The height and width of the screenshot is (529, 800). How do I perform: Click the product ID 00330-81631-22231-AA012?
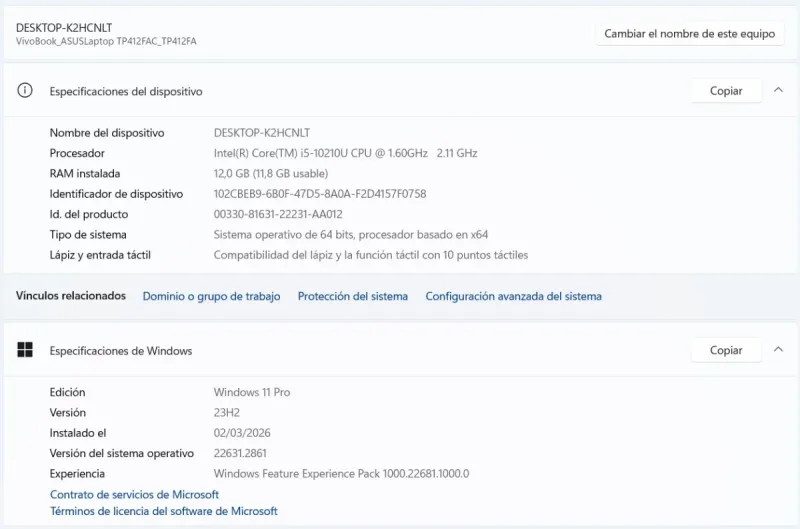click(x=278, y=214)
